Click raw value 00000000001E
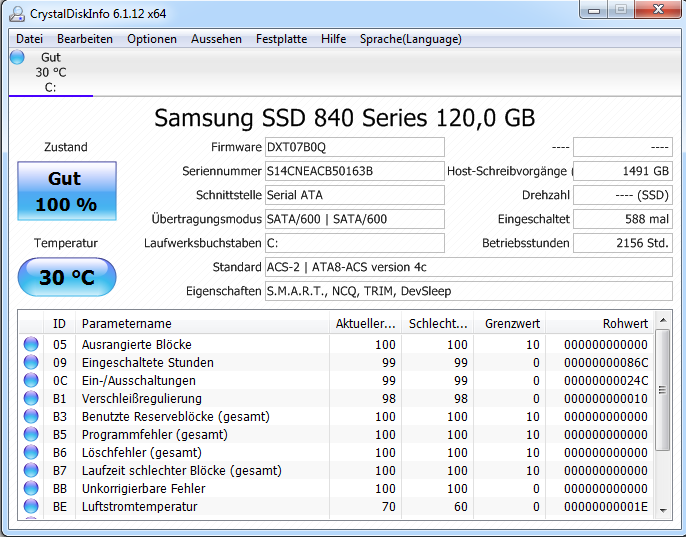This screenshot has width=686, height=537. click(606, 506)
